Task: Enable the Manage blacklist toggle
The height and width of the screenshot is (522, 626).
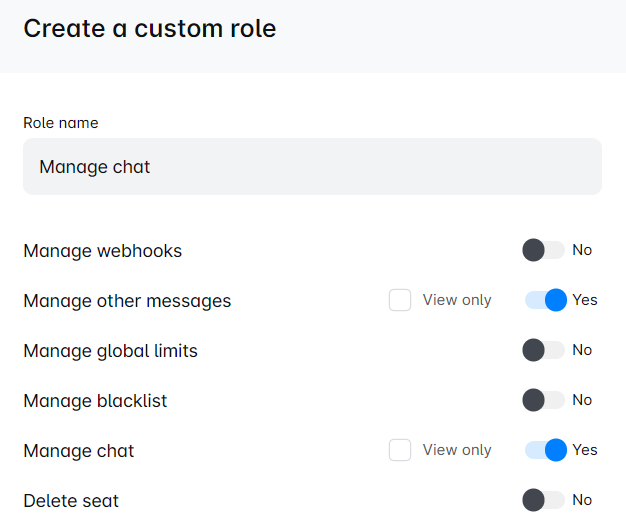Action: [x=544, y=400]
